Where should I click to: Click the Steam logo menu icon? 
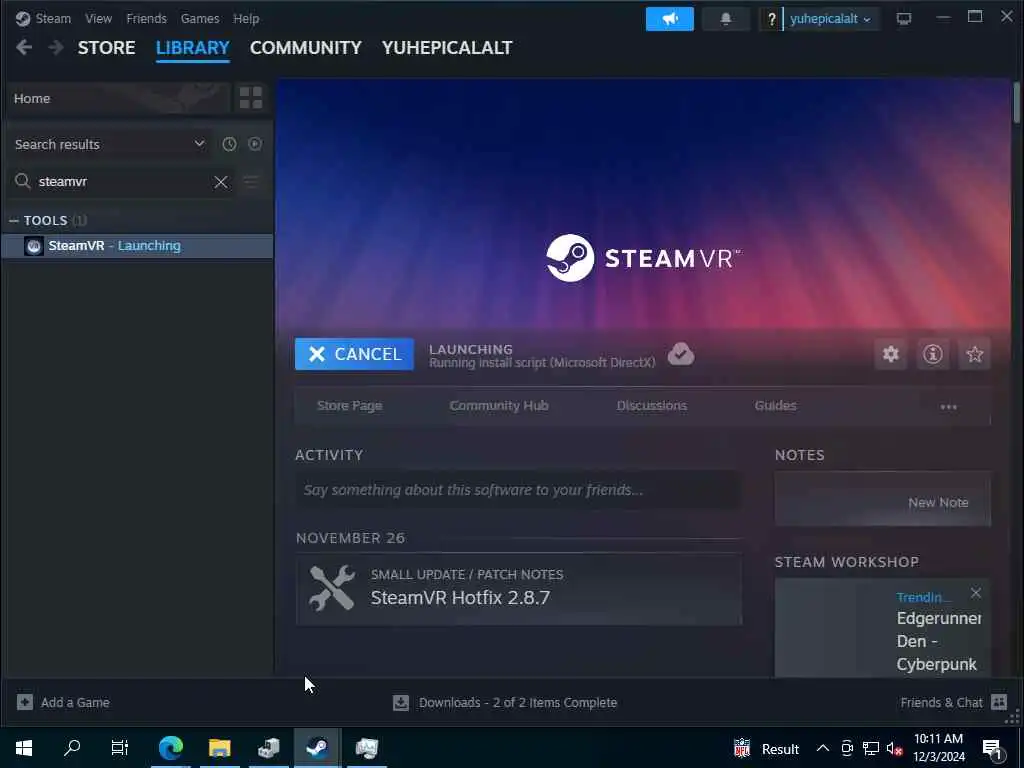point(23,18)
